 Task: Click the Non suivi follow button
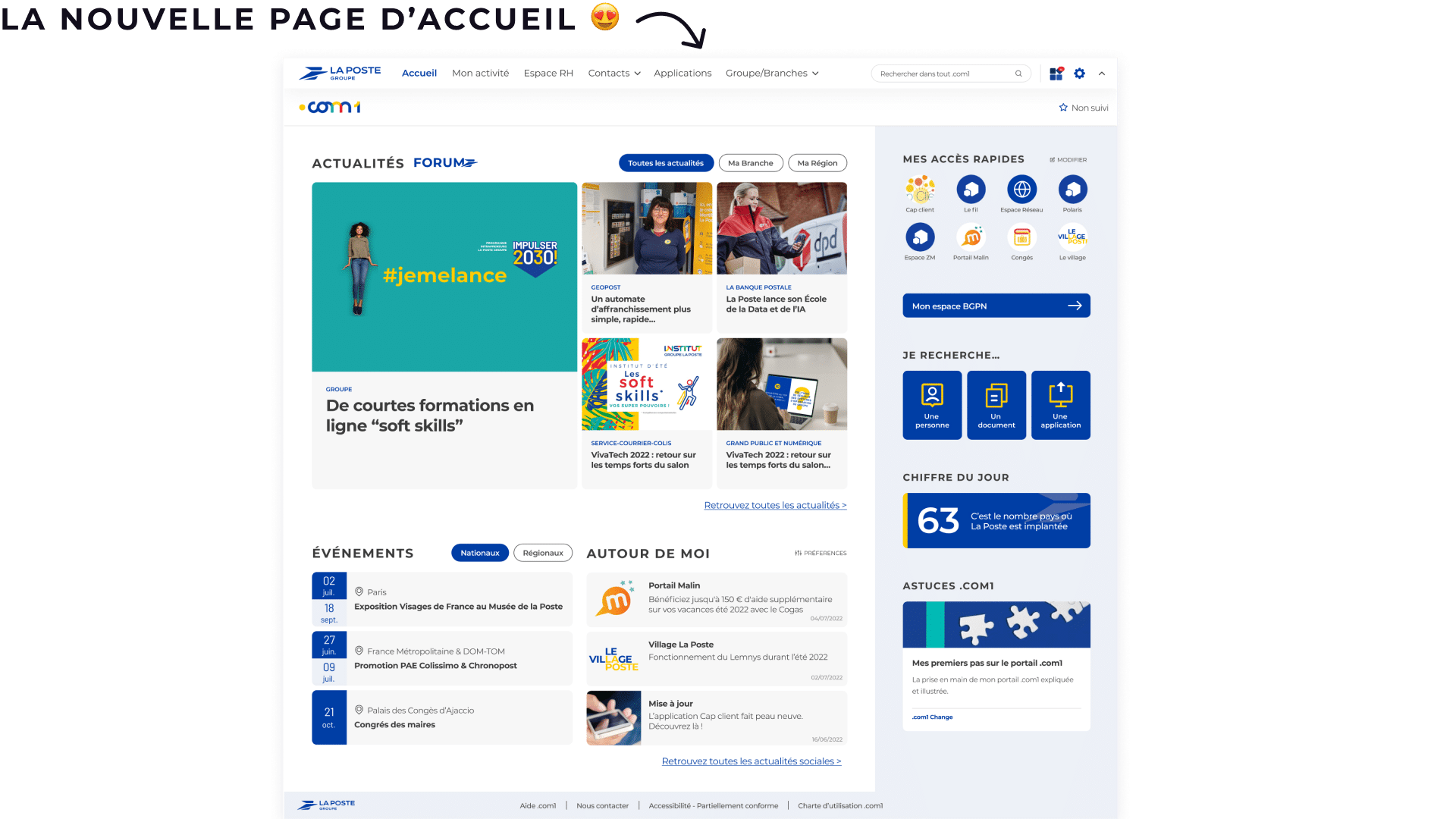(1084, 108)
